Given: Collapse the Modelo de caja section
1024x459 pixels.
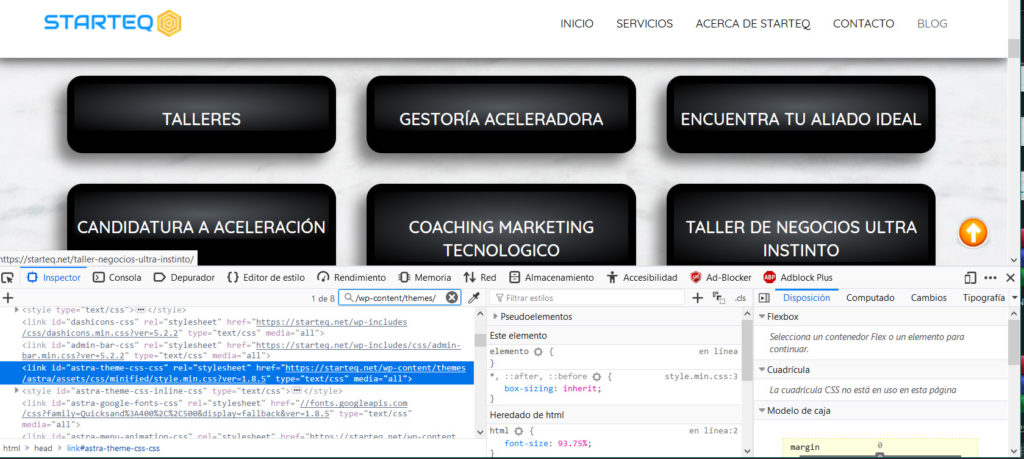Looking at the screenshot, I should click(761, 411).
